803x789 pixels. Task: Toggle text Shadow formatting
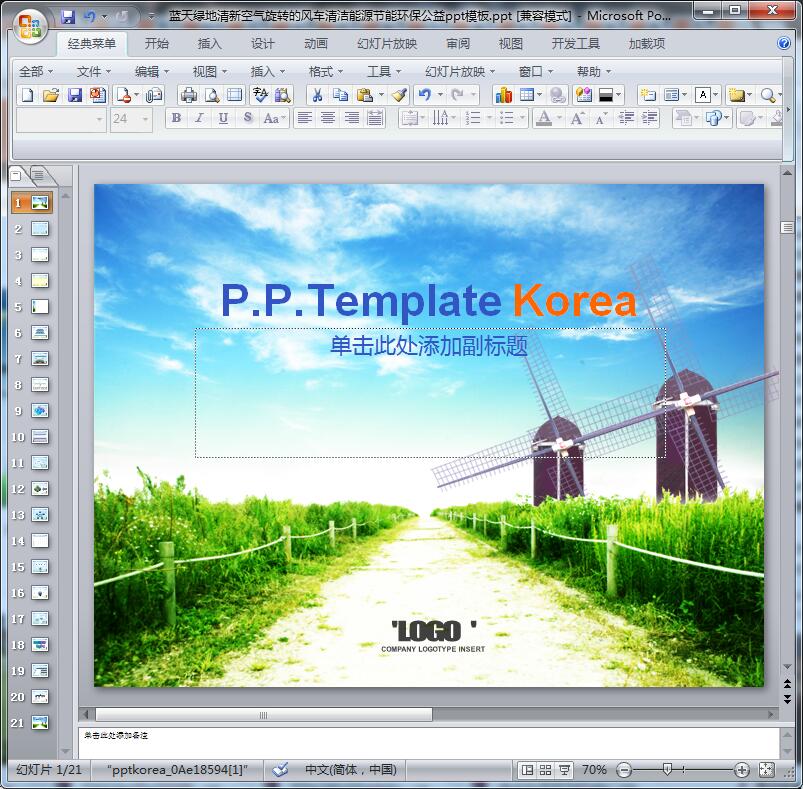pyautogui.click(x=248, y=119)
